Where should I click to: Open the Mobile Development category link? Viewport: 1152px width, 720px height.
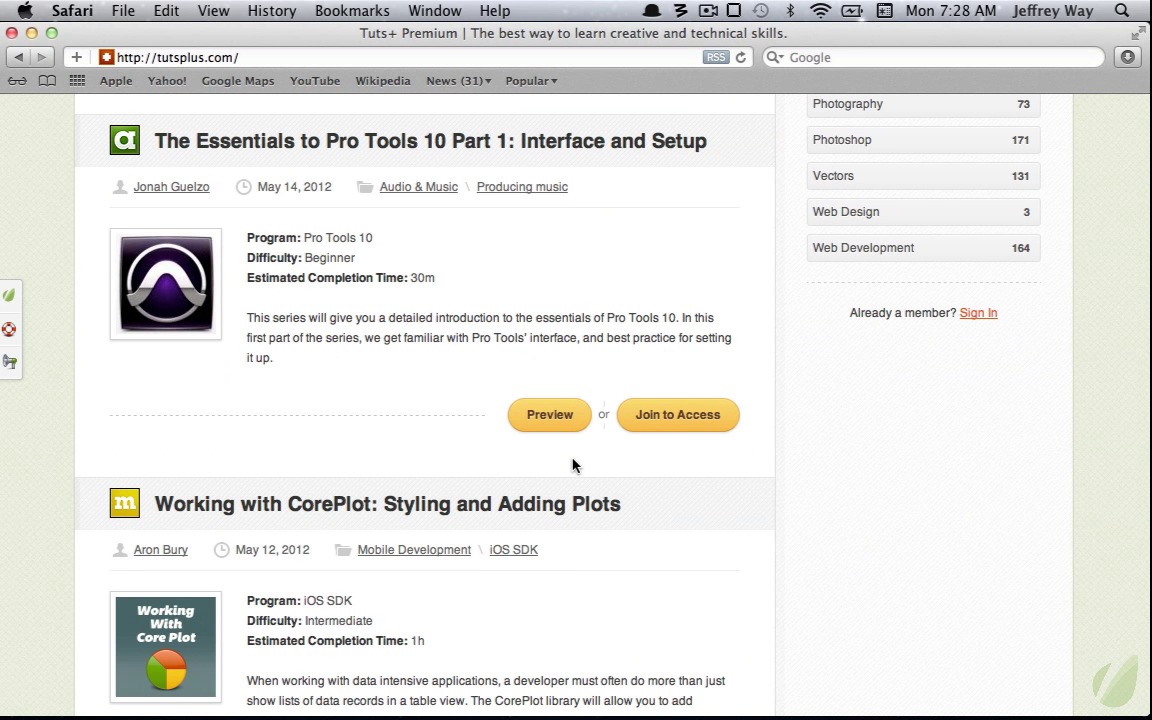point(414,550)
